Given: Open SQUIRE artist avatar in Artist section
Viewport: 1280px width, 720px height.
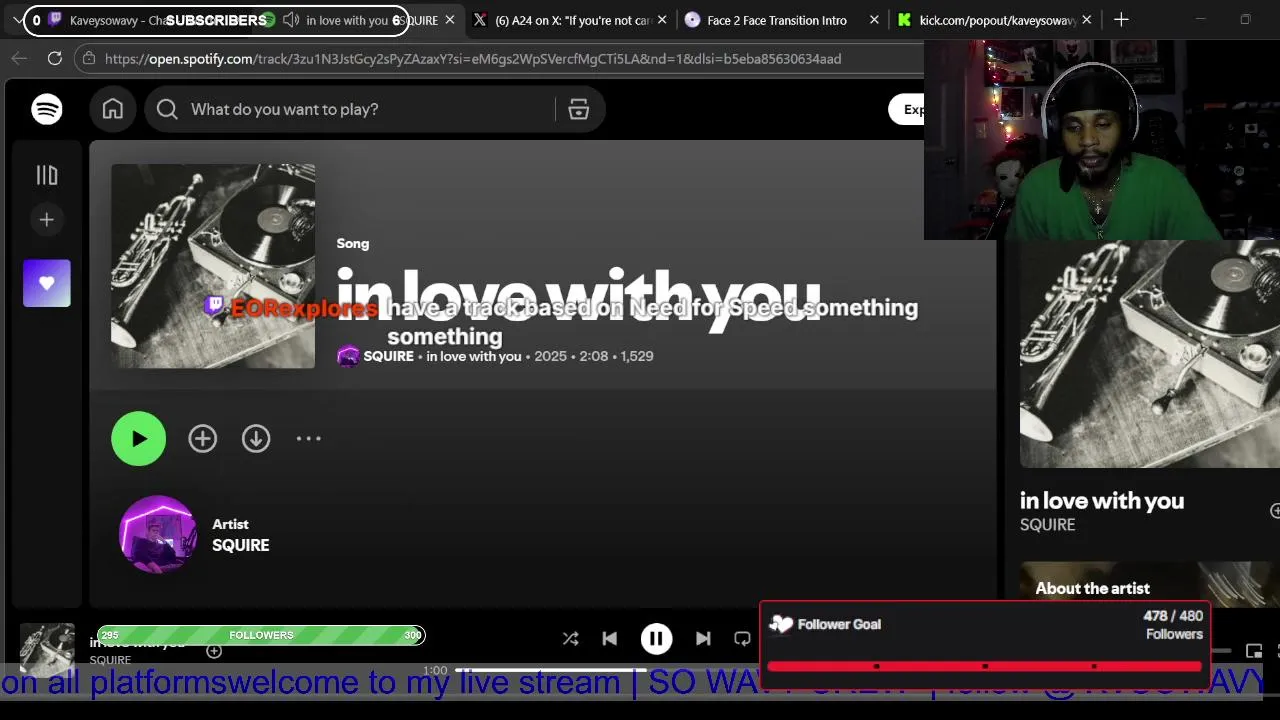Looking at the screenshot, I should [x=158, y=534].
